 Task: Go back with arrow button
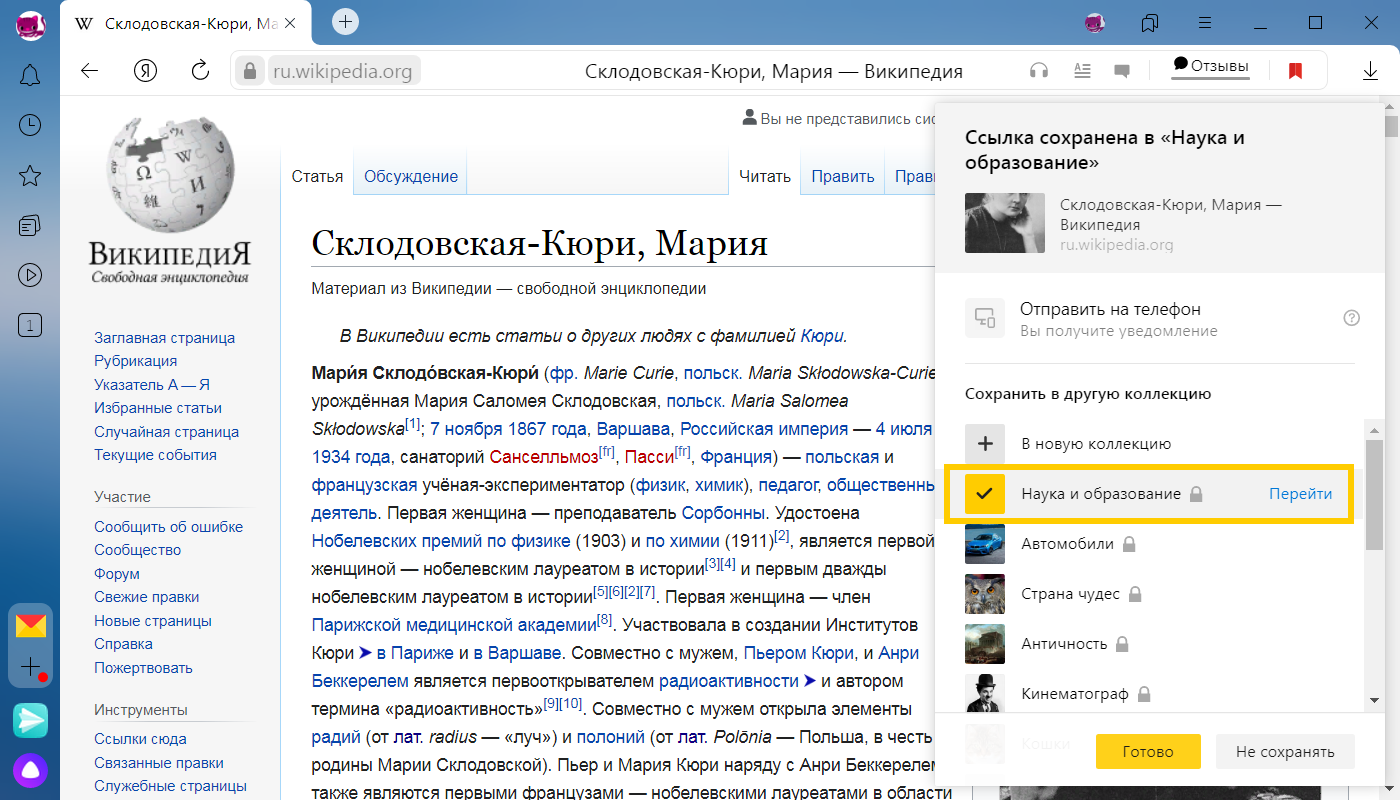(90, 70)
